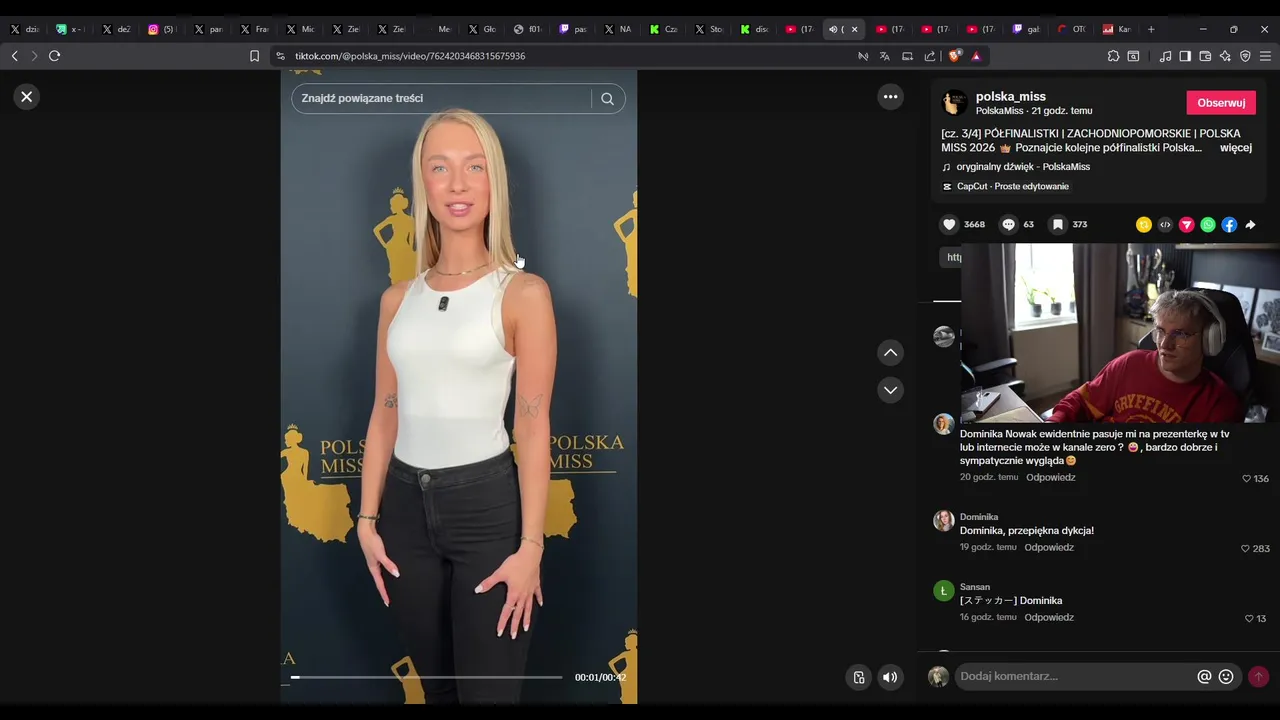Reload the page
1280x720 pixels.
[54, 56]
